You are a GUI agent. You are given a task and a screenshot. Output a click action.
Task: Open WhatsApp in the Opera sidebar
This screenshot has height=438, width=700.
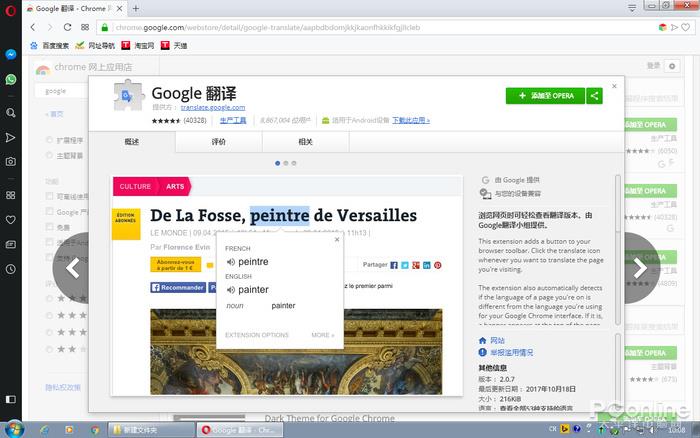tap(10, 79)
